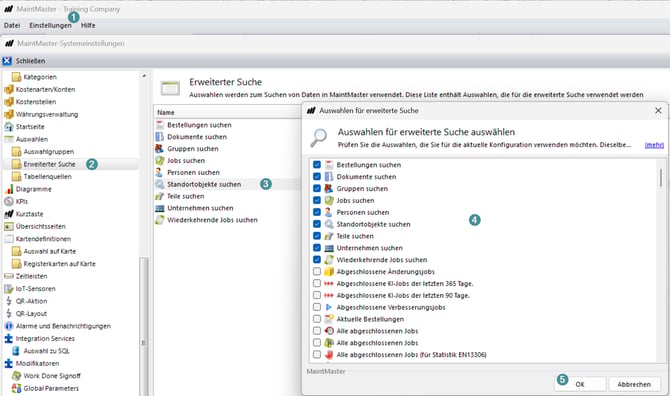This screenshot has height=396, width=670.
Task: Uncheck Gruppen suchen checkbox in the dialog
Action: tap(317, 188)
